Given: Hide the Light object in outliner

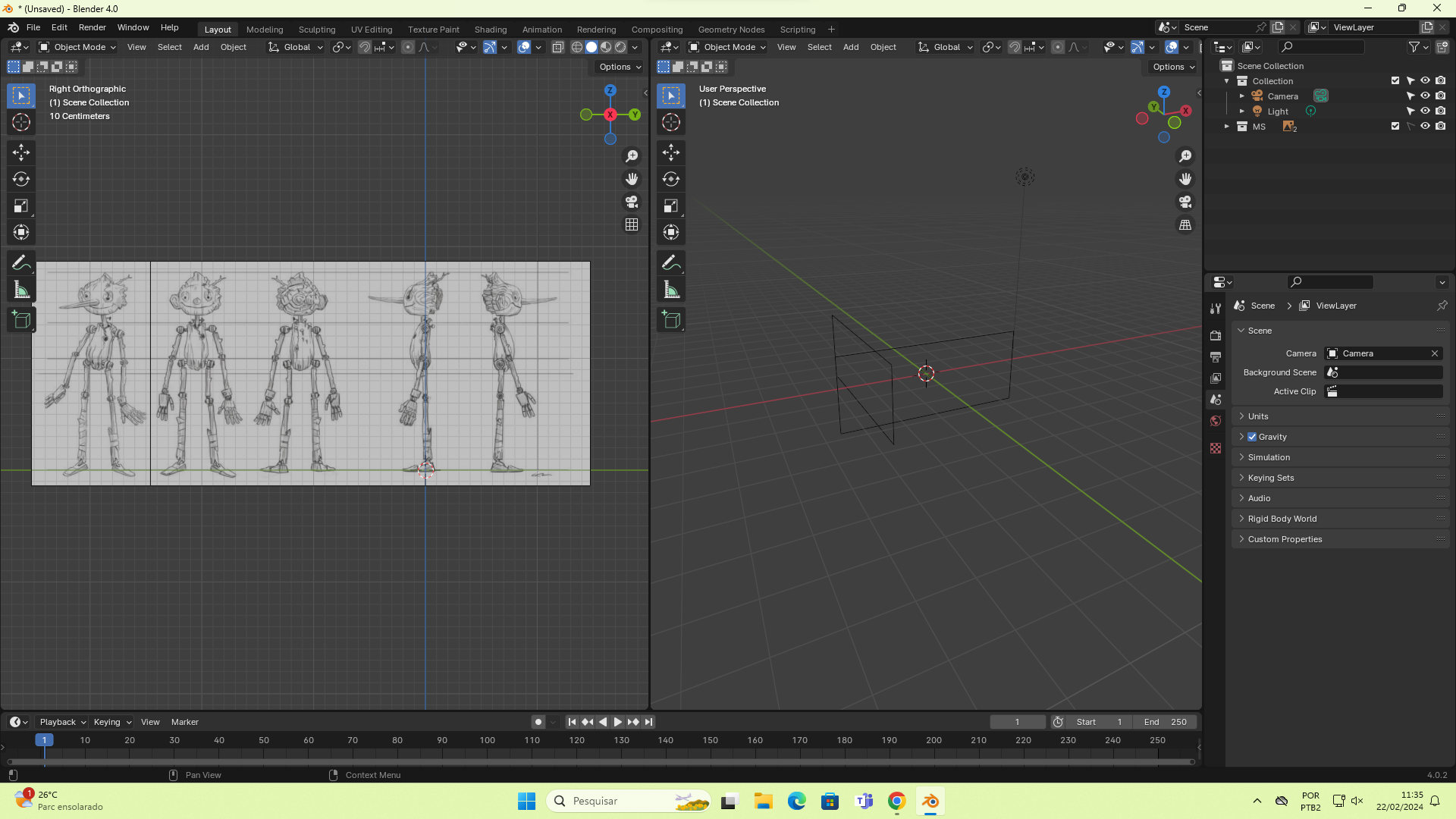Looking at the screenshot, I should click(x=1425, y=111).
